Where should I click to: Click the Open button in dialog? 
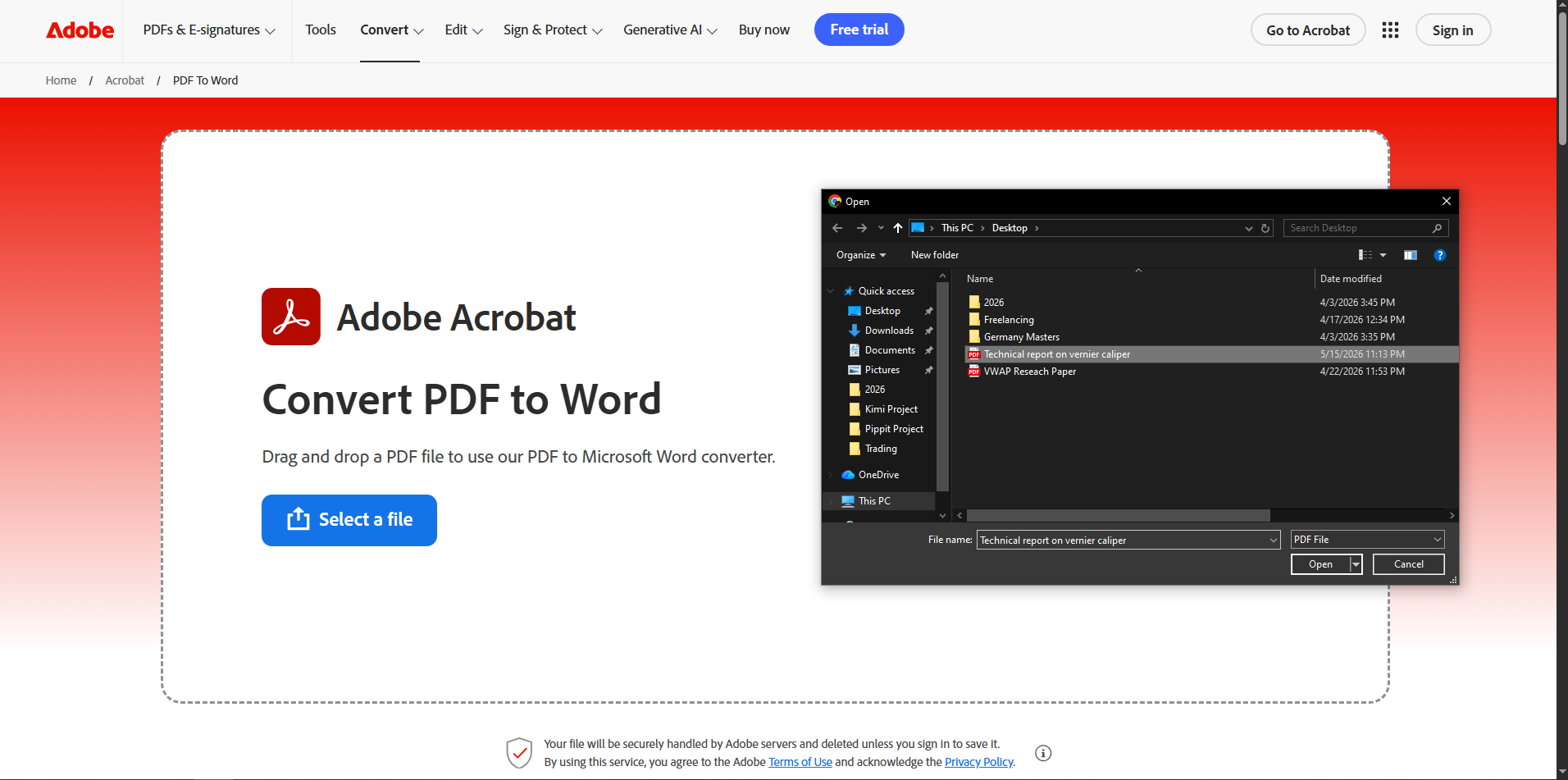[1320, 564]
